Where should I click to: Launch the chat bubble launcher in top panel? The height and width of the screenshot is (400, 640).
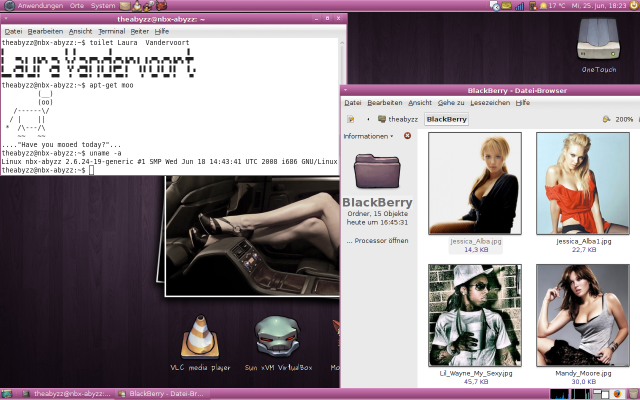pyautogui.click(x=149, y=6)
